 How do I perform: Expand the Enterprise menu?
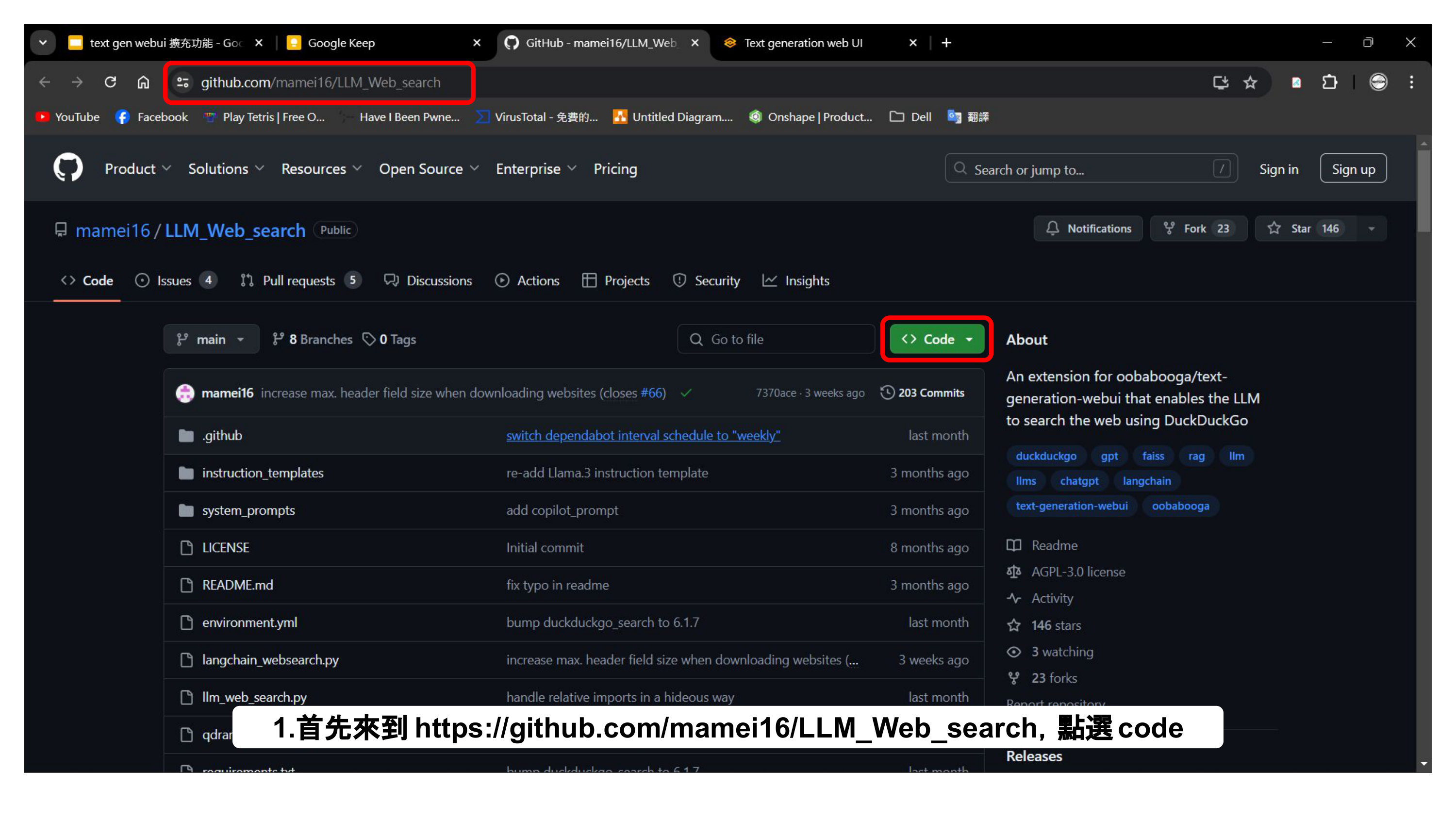tap(536, 168)
